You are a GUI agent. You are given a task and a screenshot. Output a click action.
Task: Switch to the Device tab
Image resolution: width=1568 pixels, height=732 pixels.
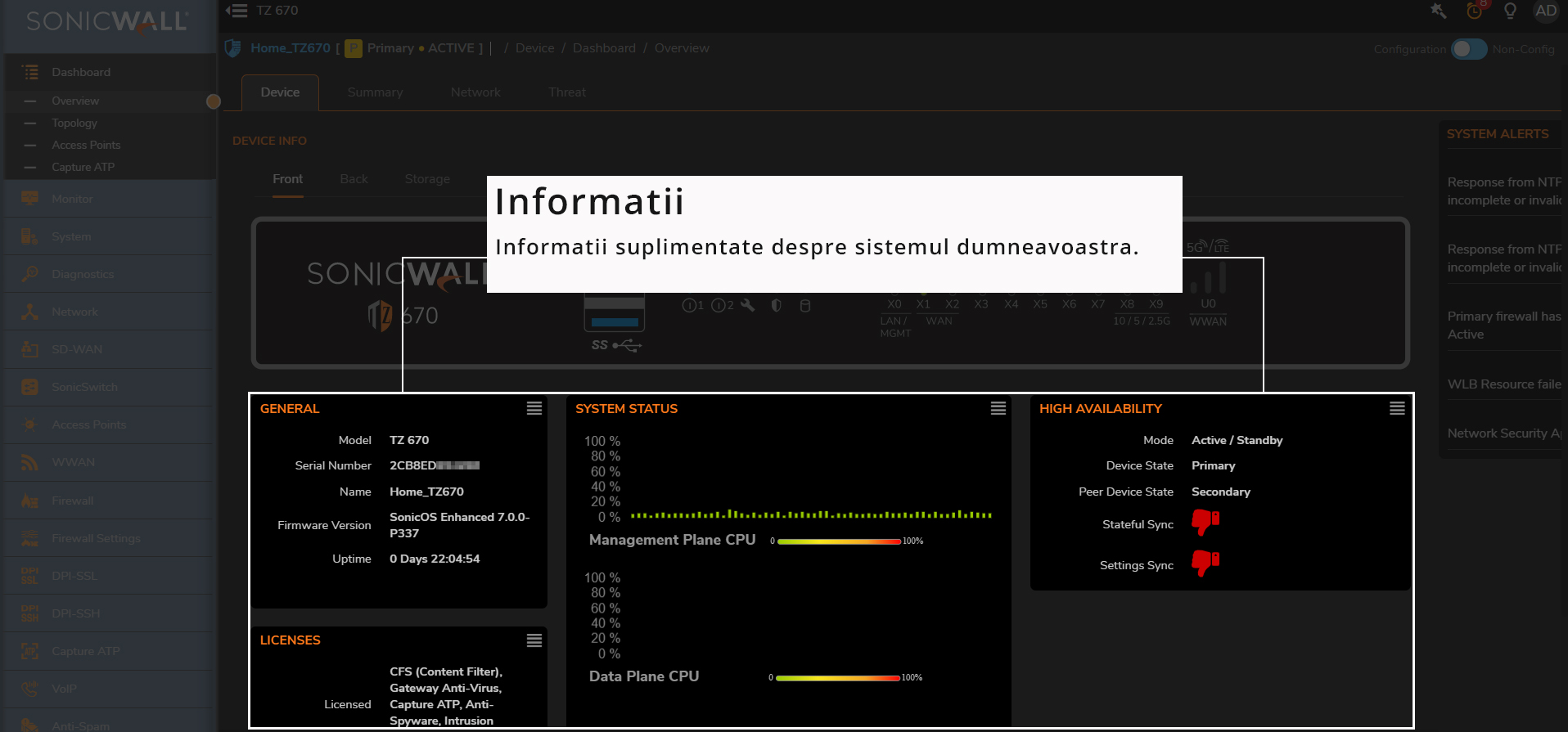coord(280,92)
